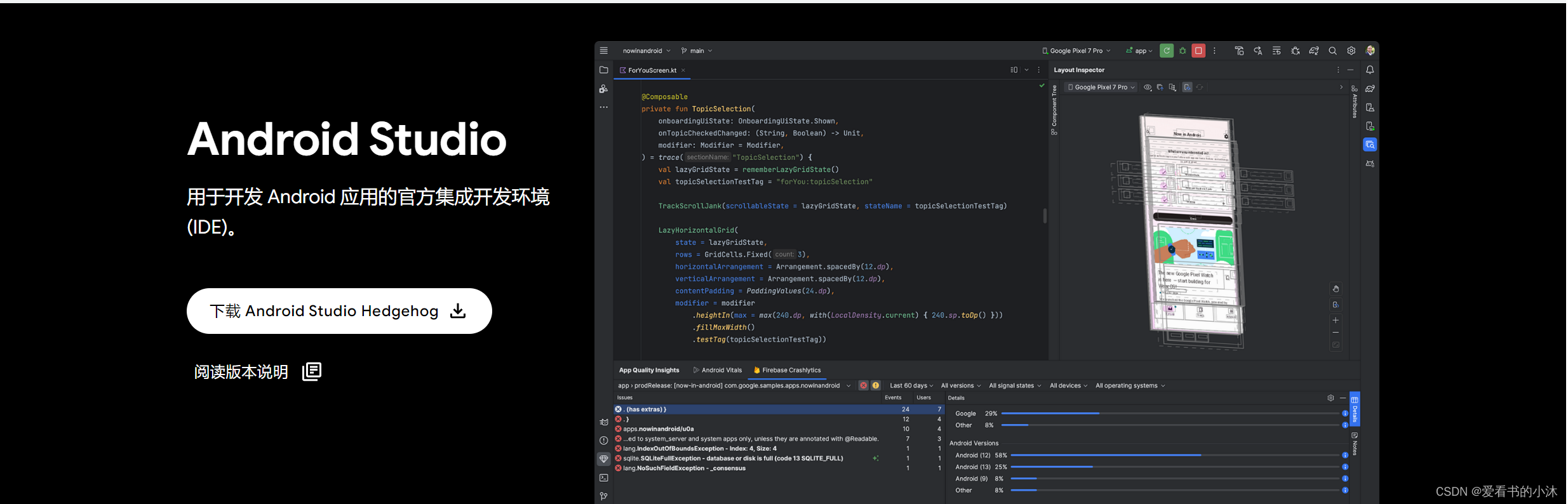The height and width of the screenshot is (504, 1568).
Task: Open the prodRelease app module dropdown
Action: pyautogui.click(x=734, y=385)
